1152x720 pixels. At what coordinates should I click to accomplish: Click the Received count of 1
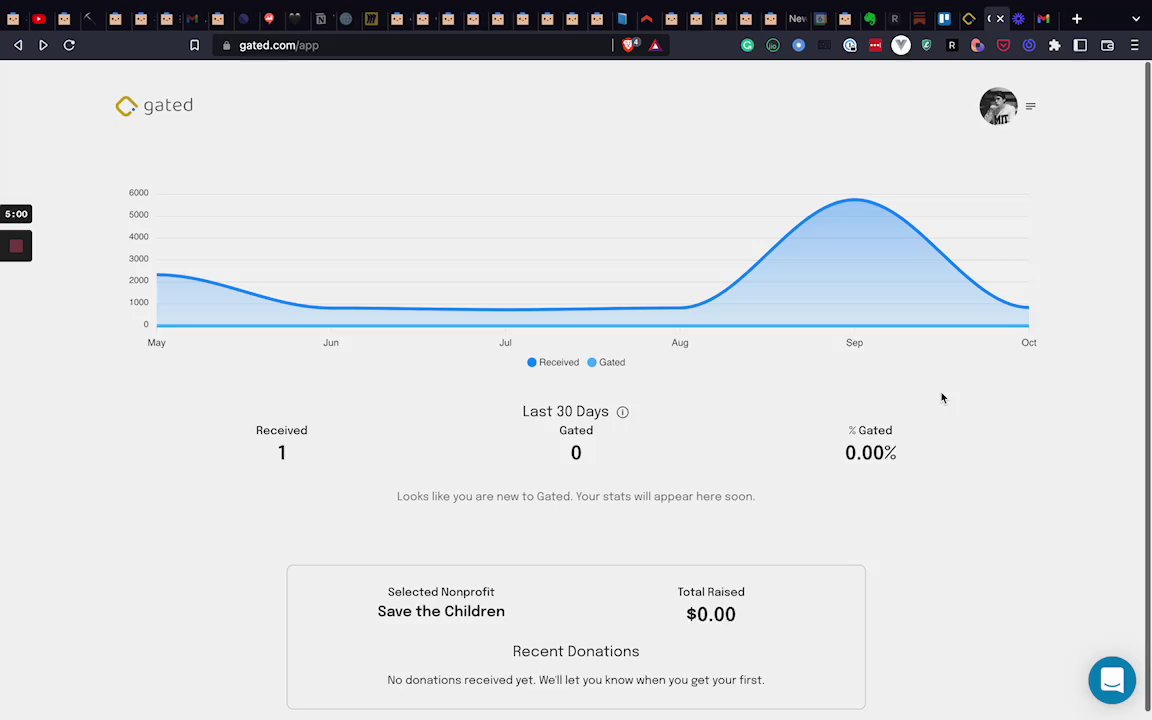[x=281, y=453]
